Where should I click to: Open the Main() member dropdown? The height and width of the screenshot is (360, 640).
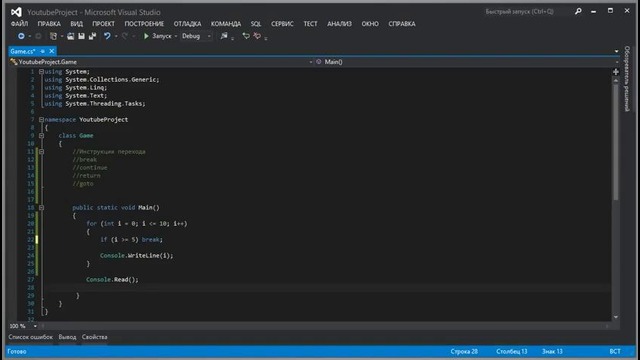(x=467, y=62)
